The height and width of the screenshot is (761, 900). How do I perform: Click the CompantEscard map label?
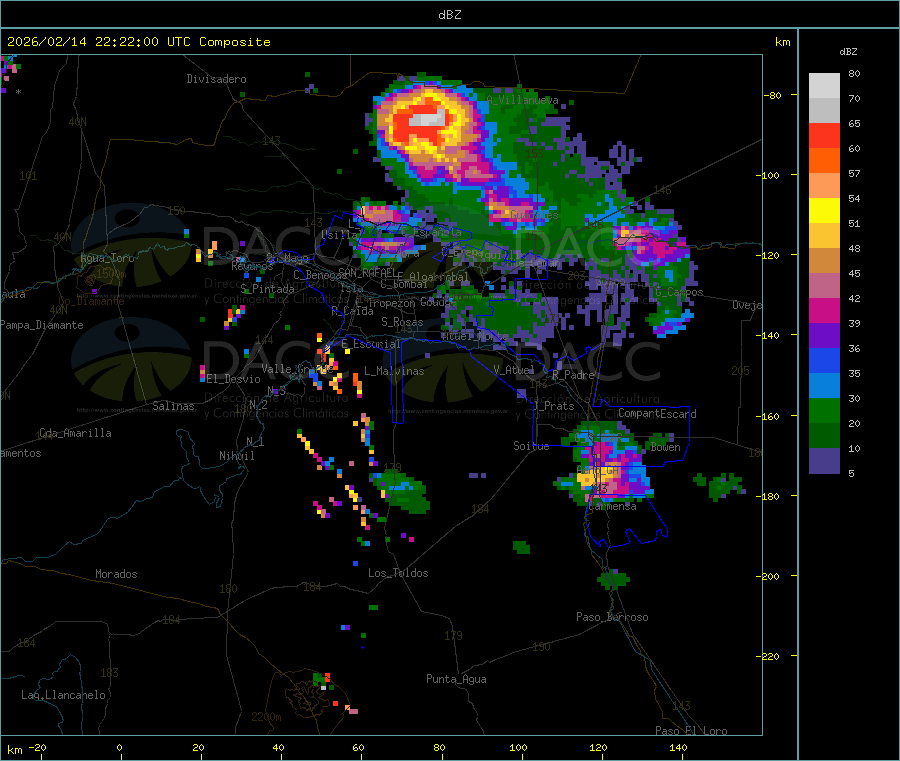[657, 414]
